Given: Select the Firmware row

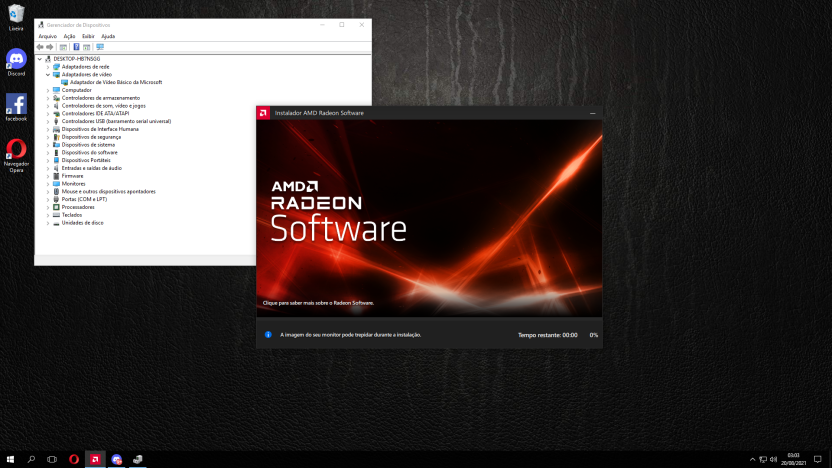Looking at the screenshot, I should click(x=72, y=176).
